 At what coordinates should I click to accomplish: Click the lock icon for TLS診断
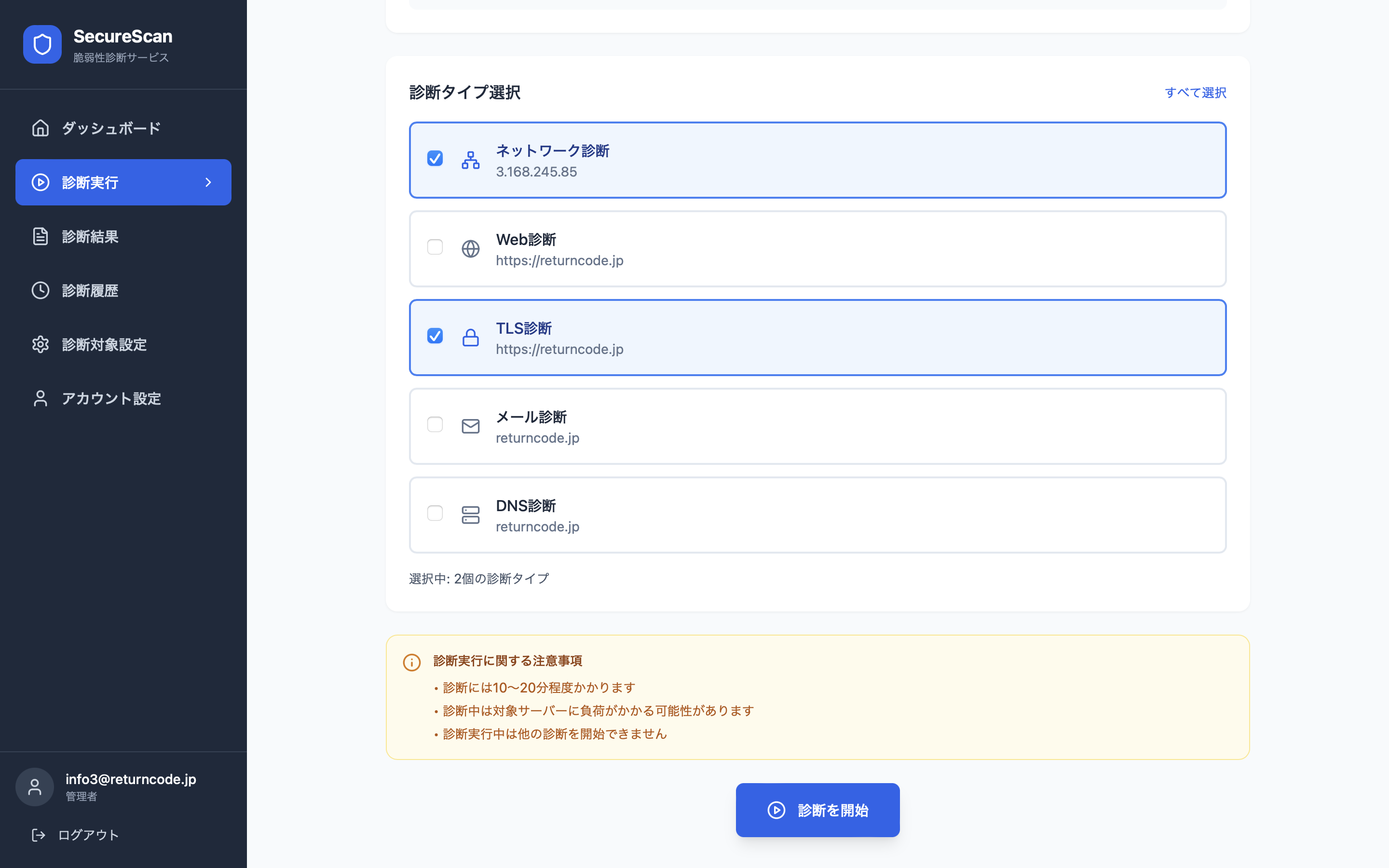click(471, 338)
